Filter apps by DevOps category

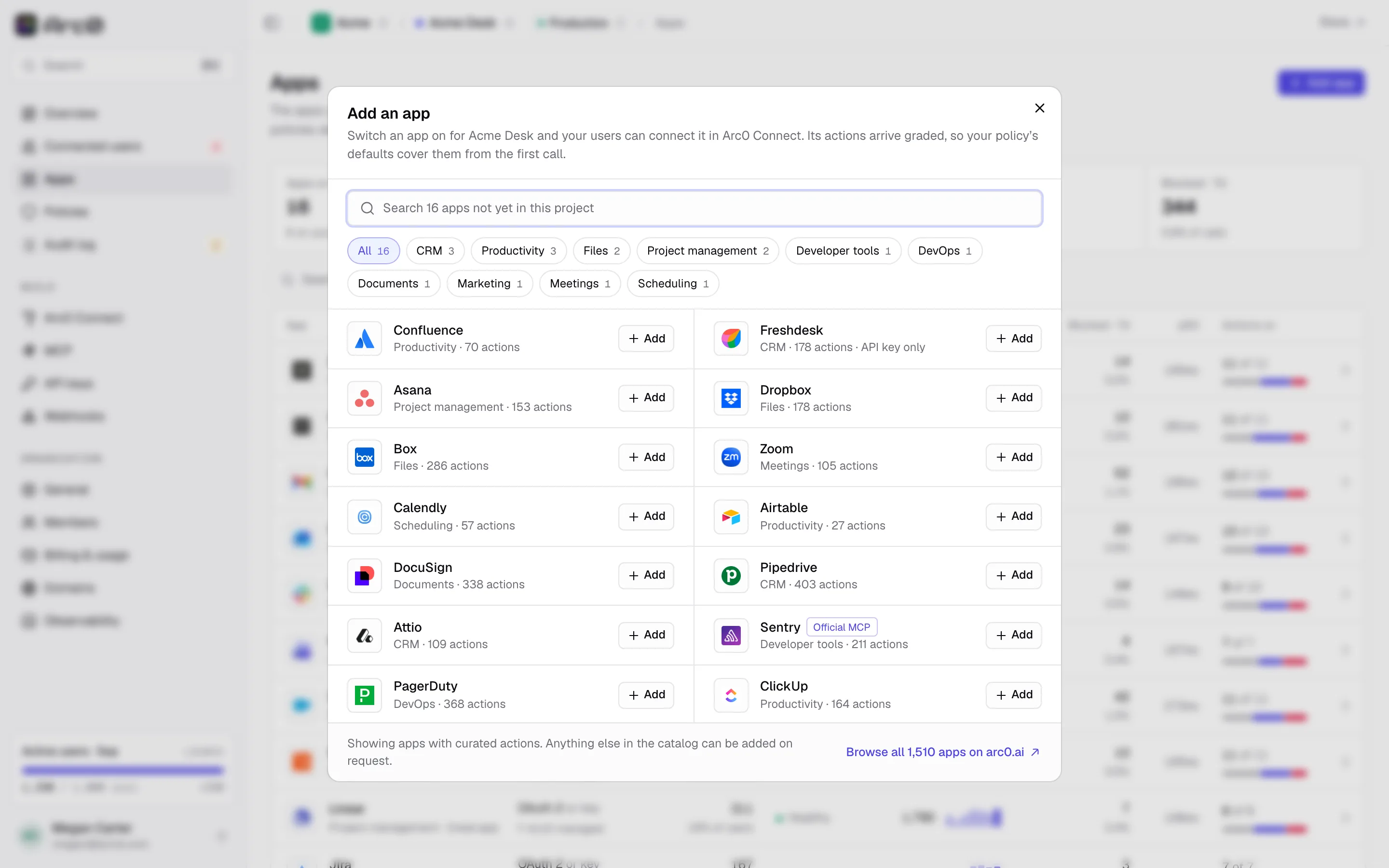coord(945,251)
